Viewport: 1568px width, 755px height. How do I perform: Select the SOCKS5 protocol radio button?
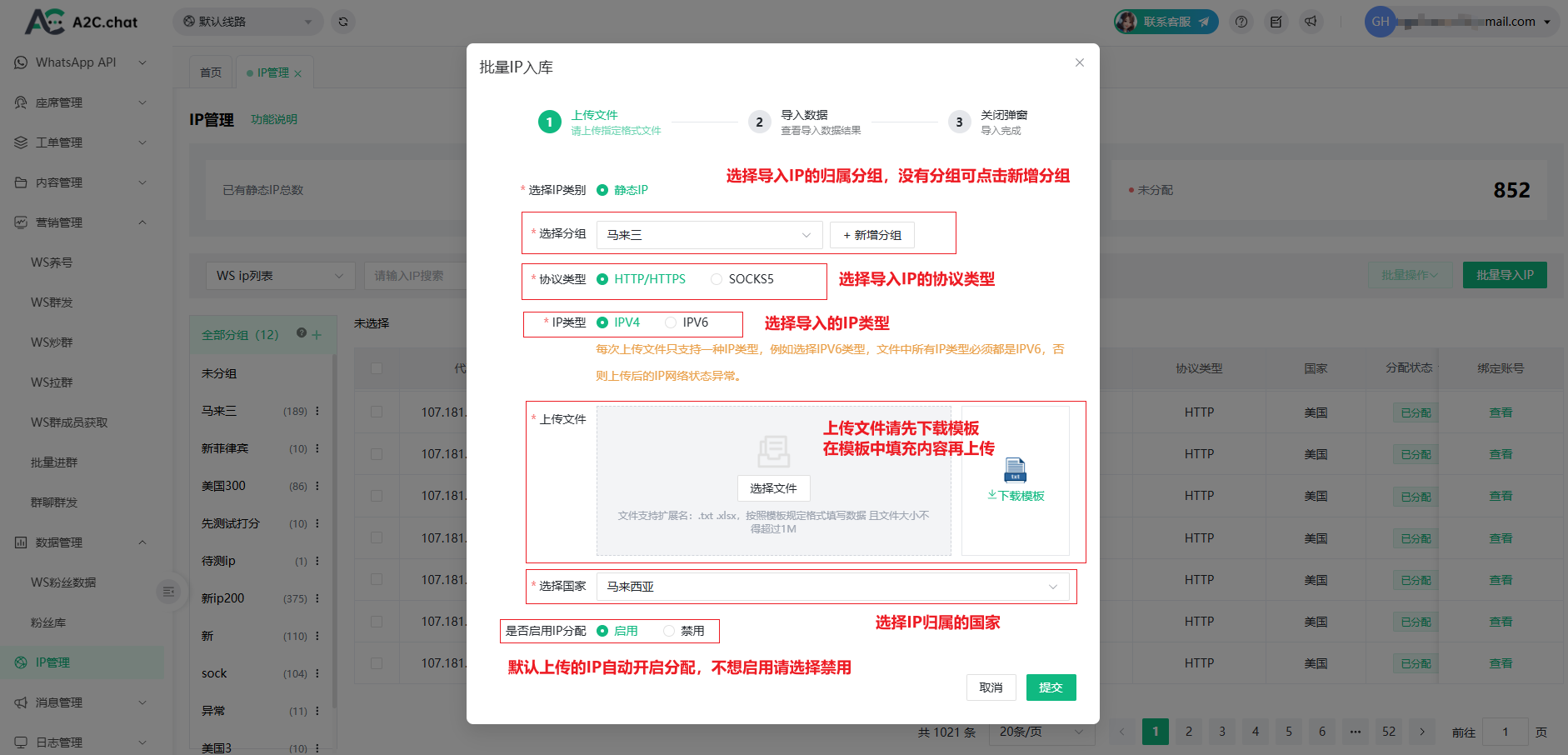tap(717, 279)
